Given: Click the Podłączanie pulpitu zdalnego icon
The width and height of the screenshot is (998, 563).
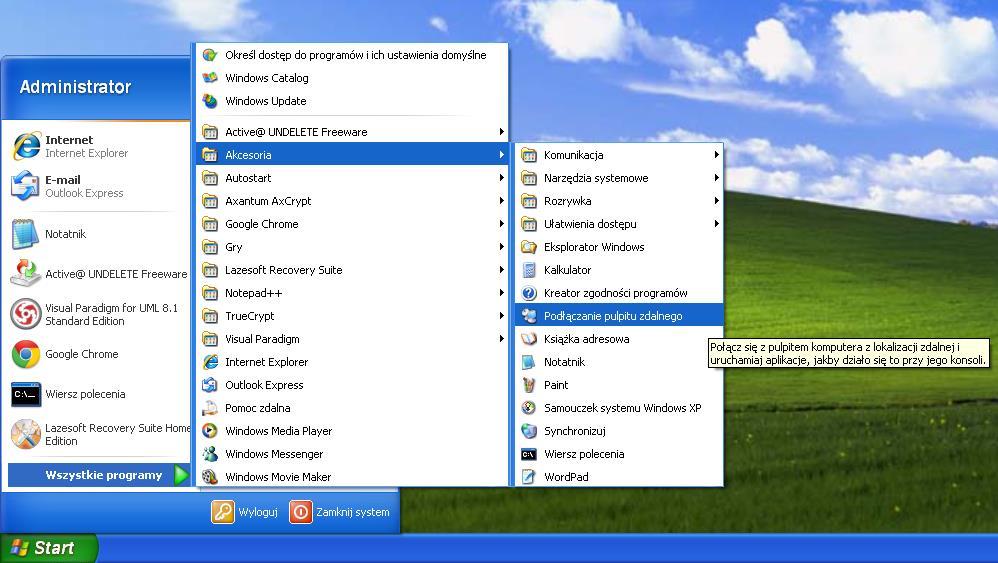Looking at the screenshot, I should pos(529,316).
